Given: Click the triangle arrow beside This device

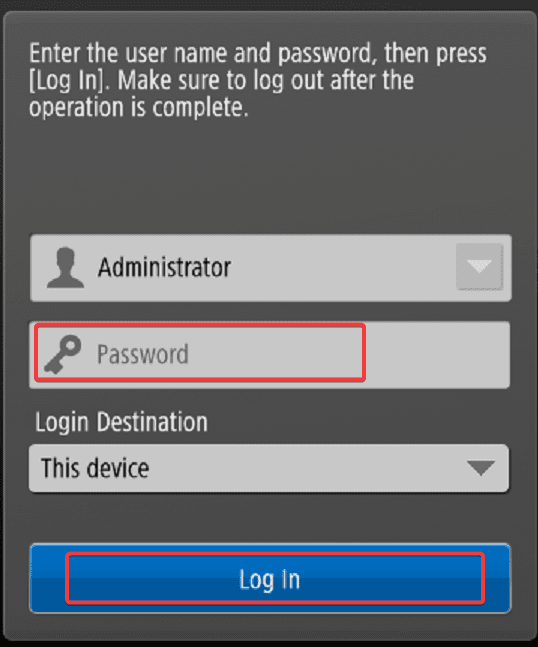Looking at the screenshot, I should [481, 468].
